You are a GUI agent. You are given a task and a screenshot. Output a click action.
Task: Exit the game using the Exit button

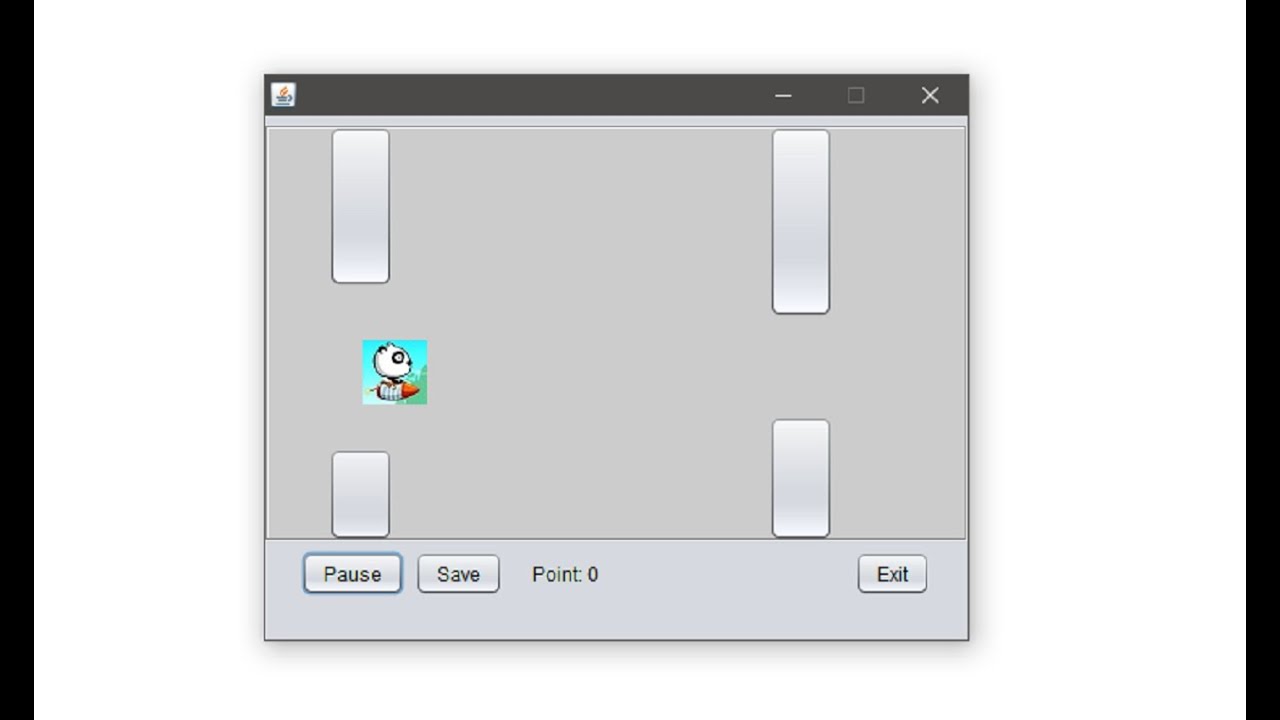pyautogui.click(x=892, y=574)
